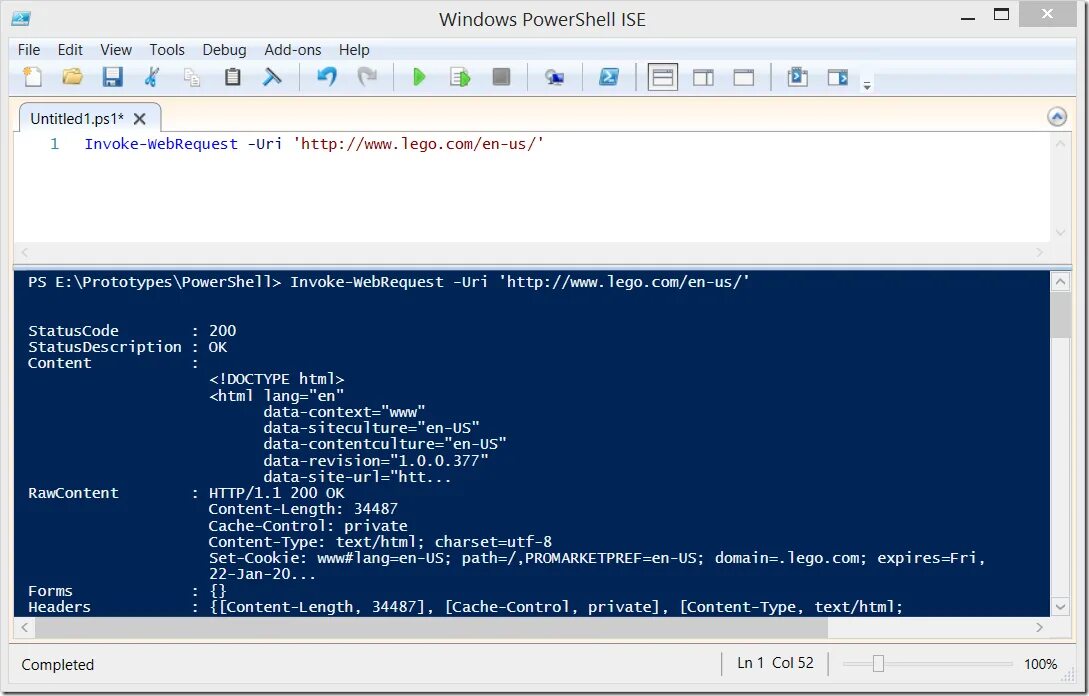
Task: Save the script with floppy icon
Action: coord(113,76)
